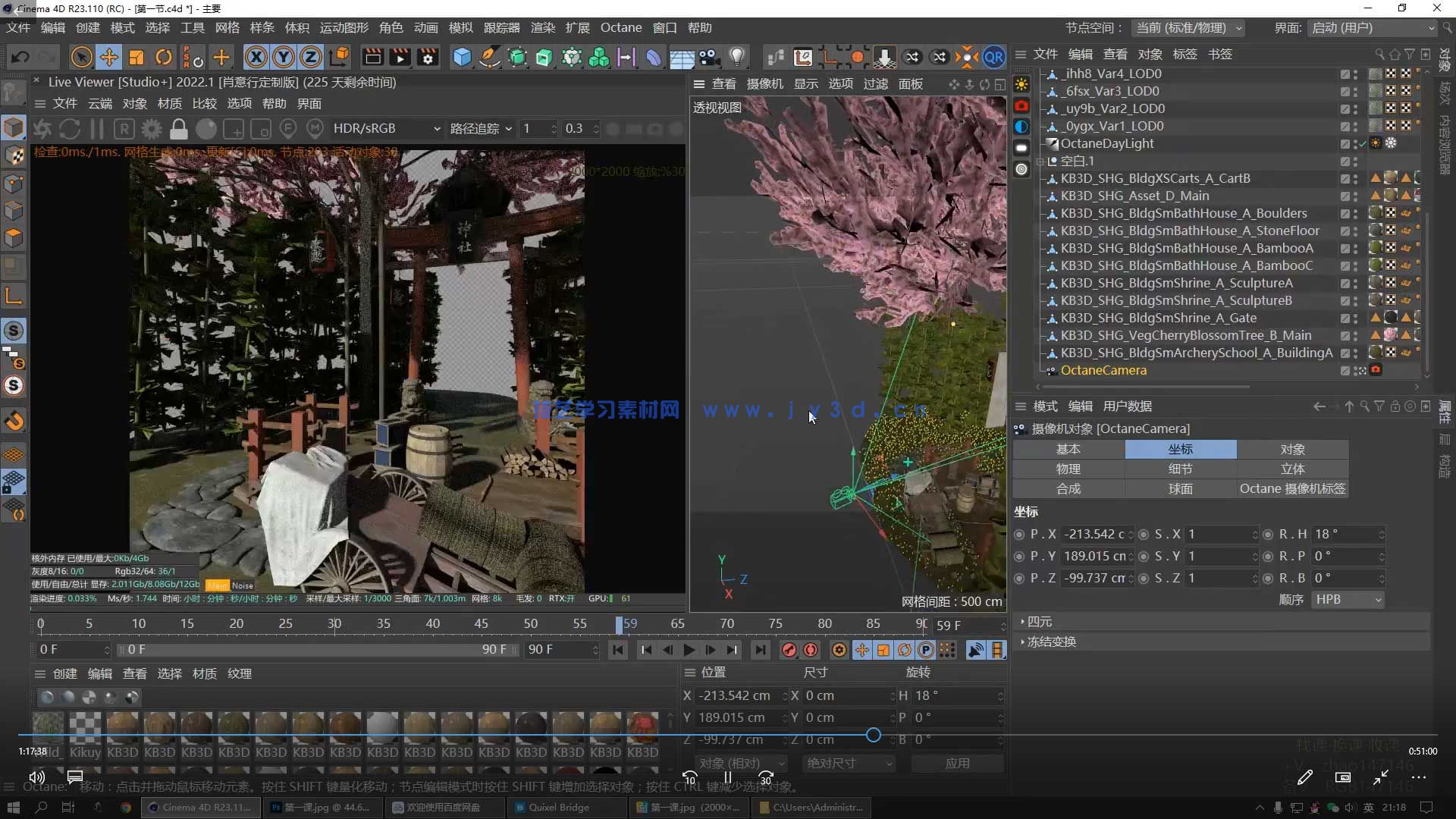Click the cube primitive icon
Image resolution: width=1456 pixels, height=819 pixels.
point(462,58)
